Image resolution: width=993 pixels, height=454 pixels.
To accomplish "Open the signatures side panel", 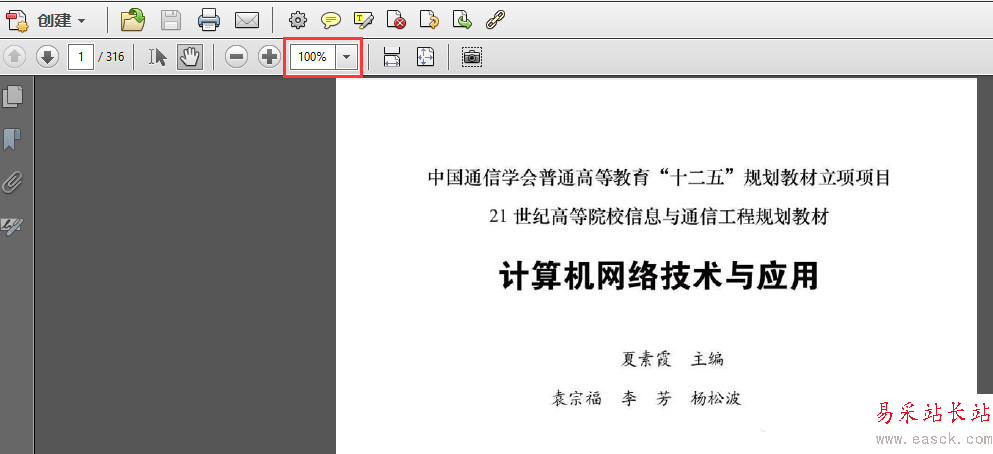I will (x=13, y=225).
